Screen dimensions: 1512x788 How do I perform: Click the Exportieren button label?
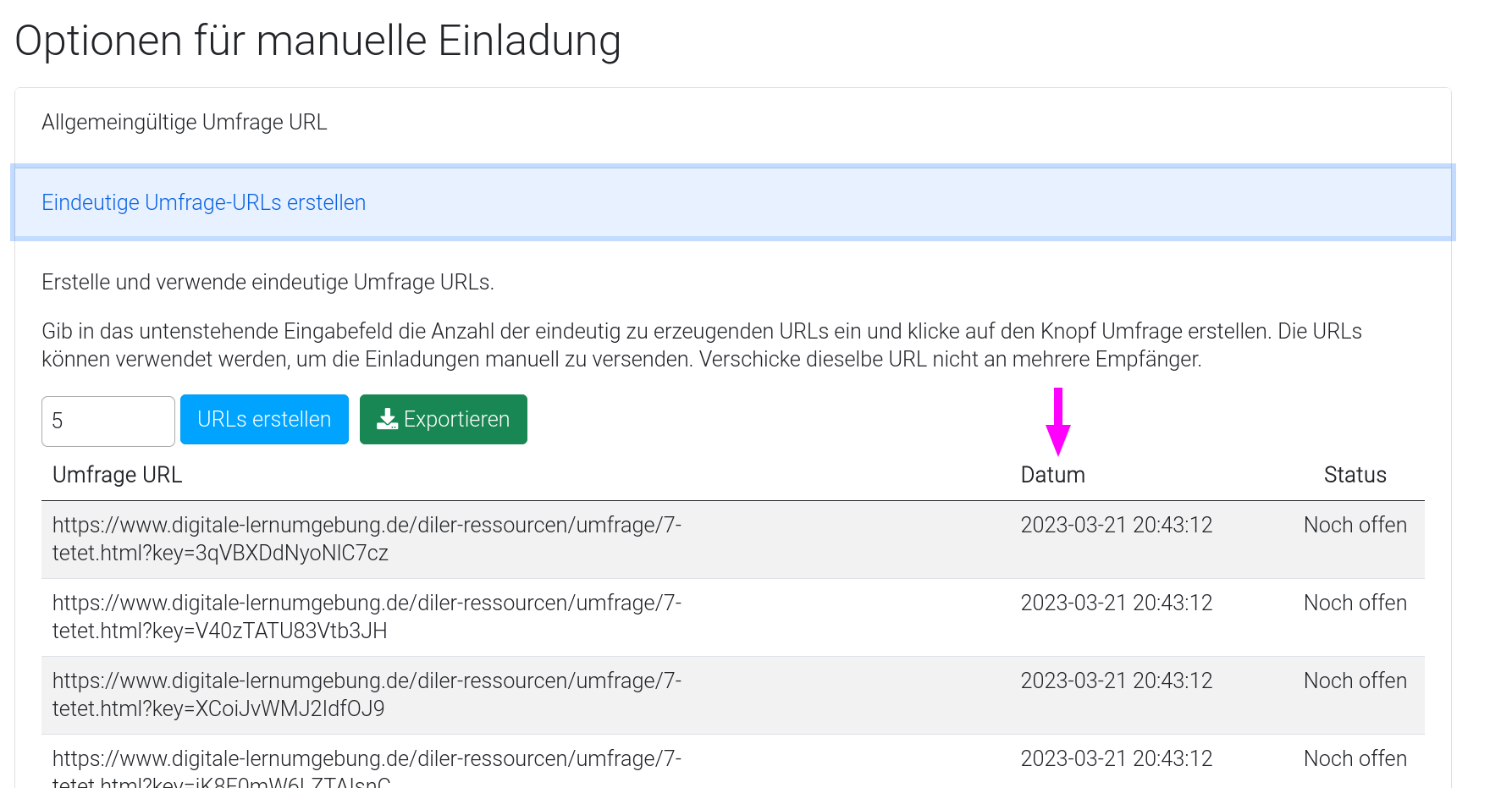tap(456, 420)
